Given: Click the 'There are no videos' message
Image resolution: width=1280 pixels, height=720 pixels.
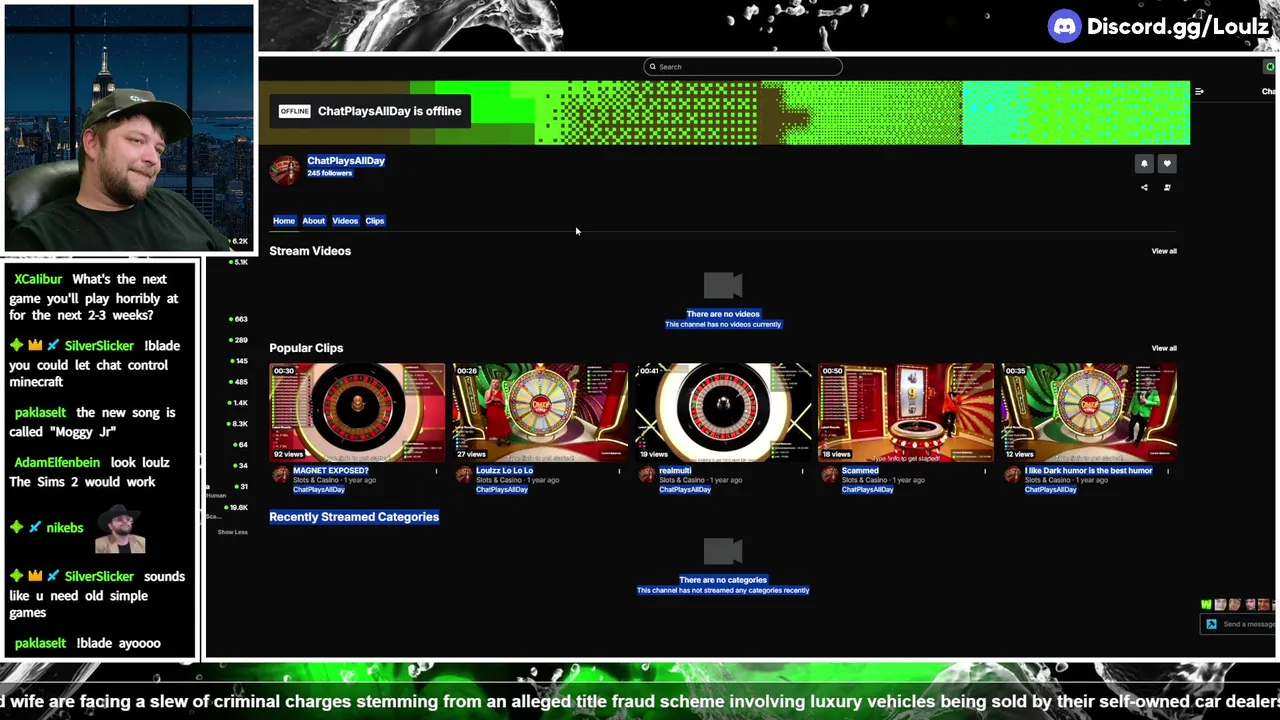Looking at the screenshot, I should [723, 314].
